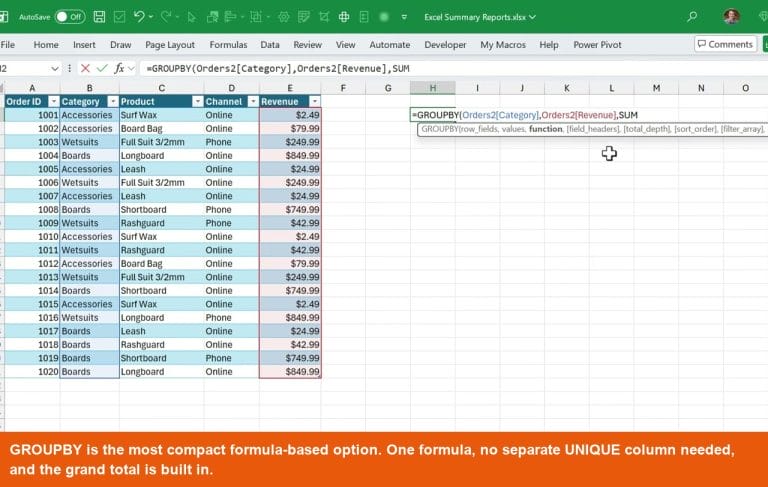768x487 pixels.
Task: Click the cross-arrows move icon in toolbar
Action: 344,17
